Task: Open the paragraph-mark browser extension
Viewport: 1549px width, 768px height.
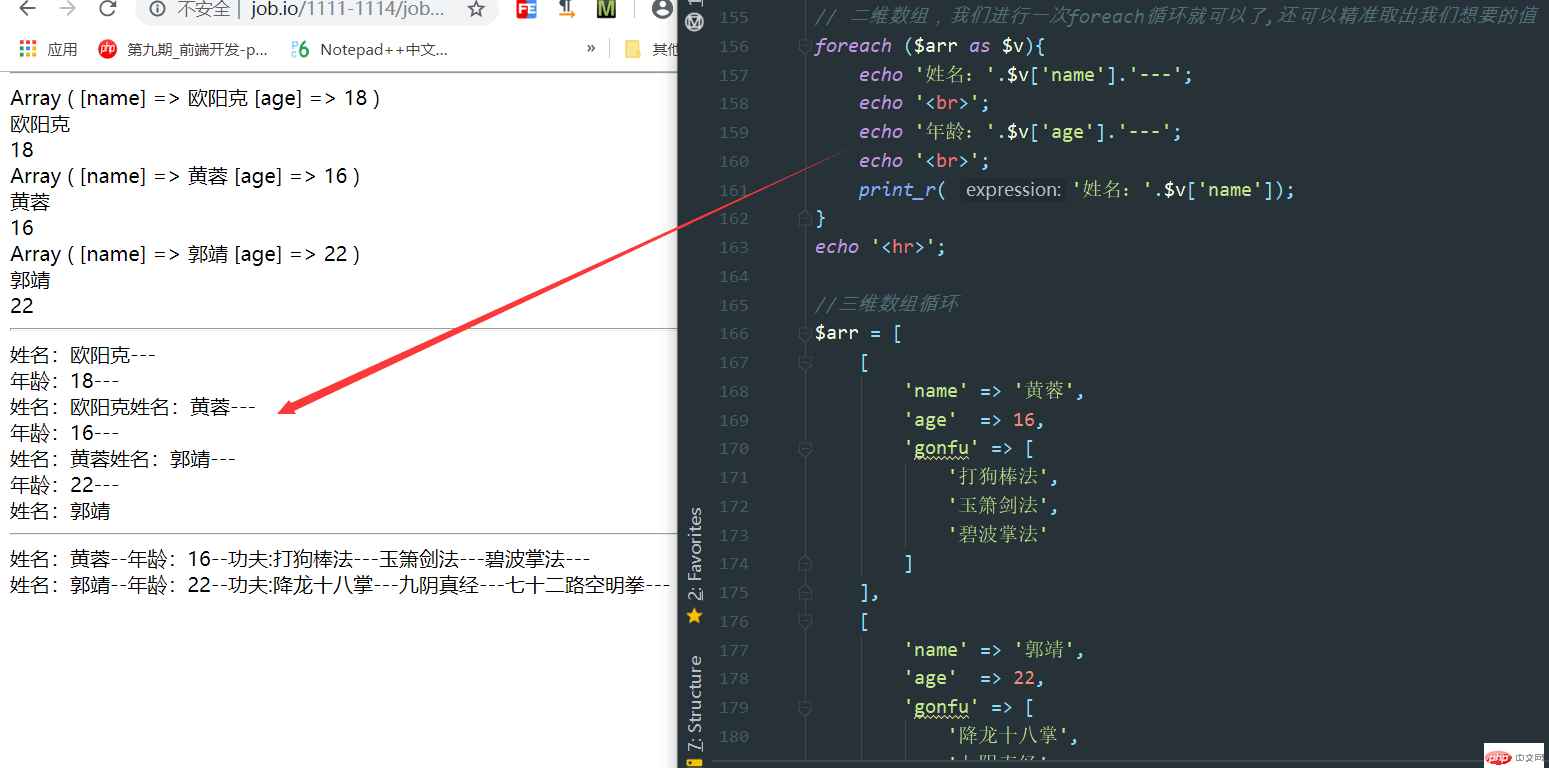Action: [x=567, y=10]
